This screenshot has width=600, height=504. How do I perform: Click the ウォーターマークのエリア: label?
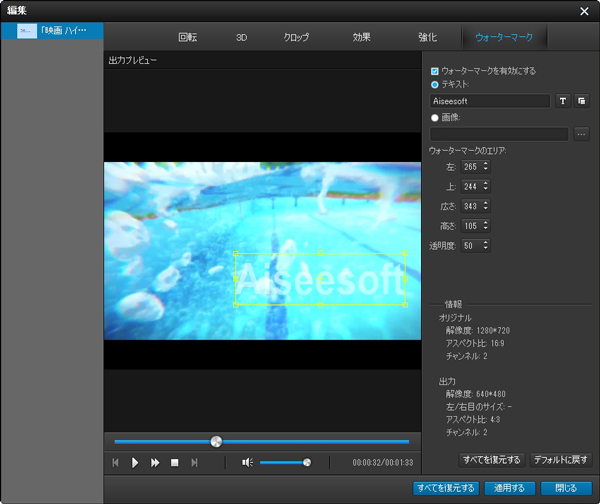[467, 151]
